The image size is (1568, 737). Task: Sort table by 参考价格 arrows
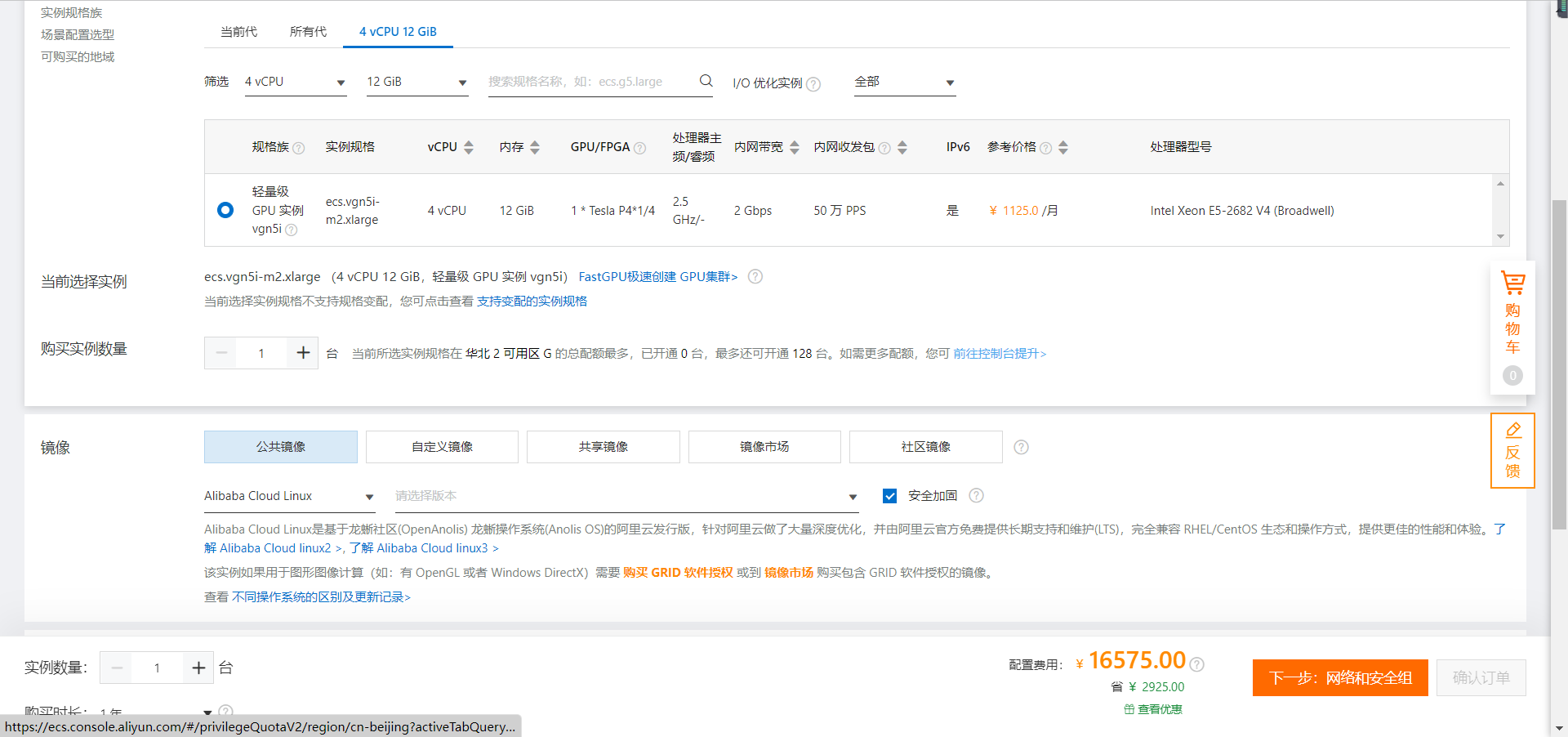click(x=1063, y=147)
